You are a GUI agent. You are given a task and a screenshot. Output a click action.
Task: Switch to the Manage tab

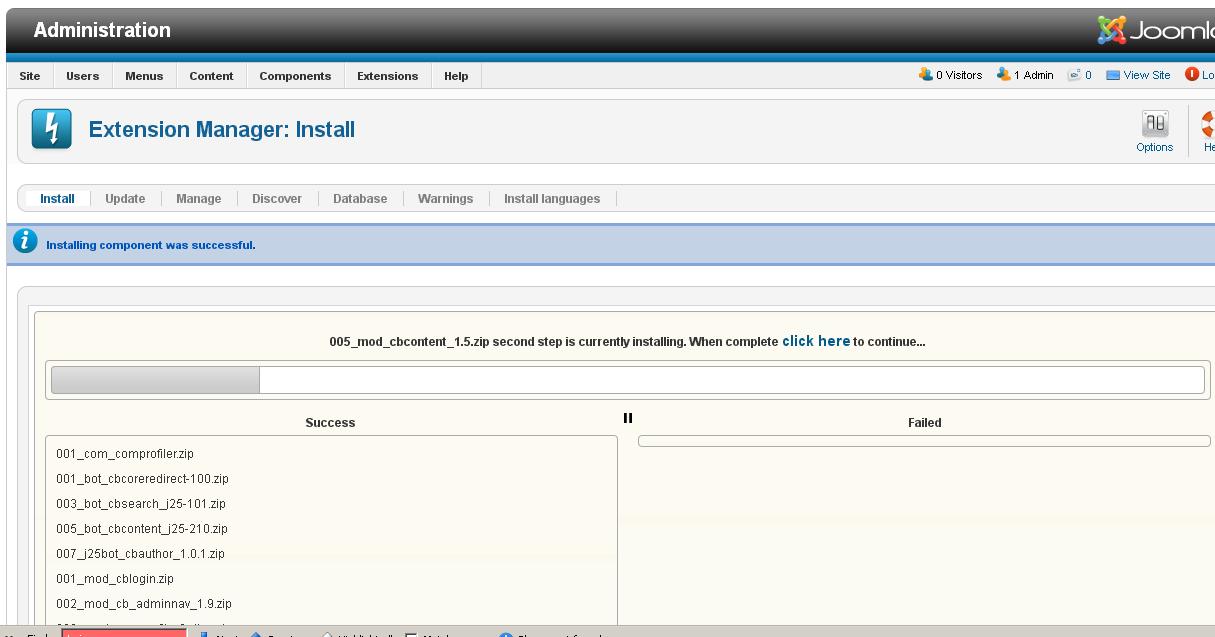click(x=199, y=199)
